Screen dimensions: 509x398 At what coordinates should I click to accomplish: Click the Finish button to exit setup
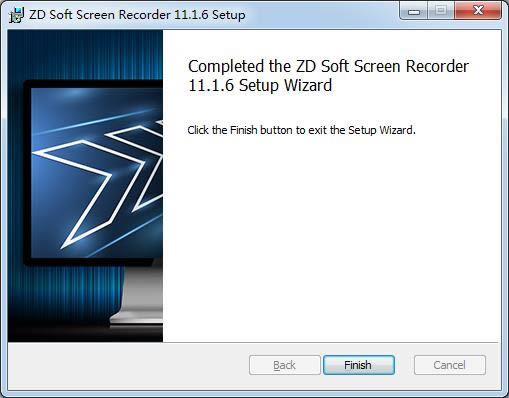point(359,365)
